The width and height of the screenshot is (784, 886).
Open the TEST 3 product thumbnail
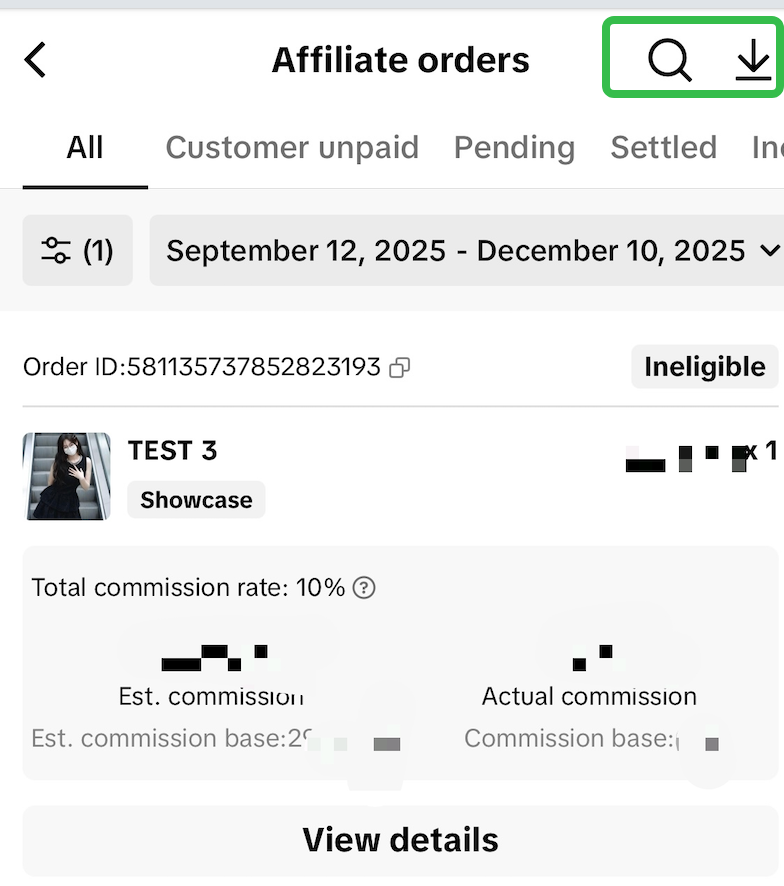[67, 476]
